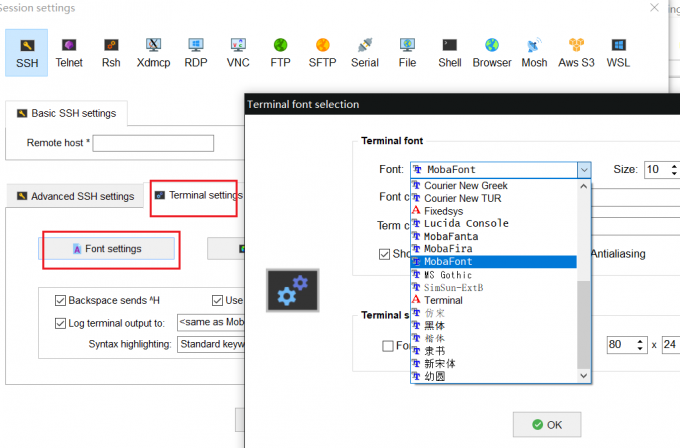
Task: Choose SimSun-ExtB font
Action: (x=494, y=287)
